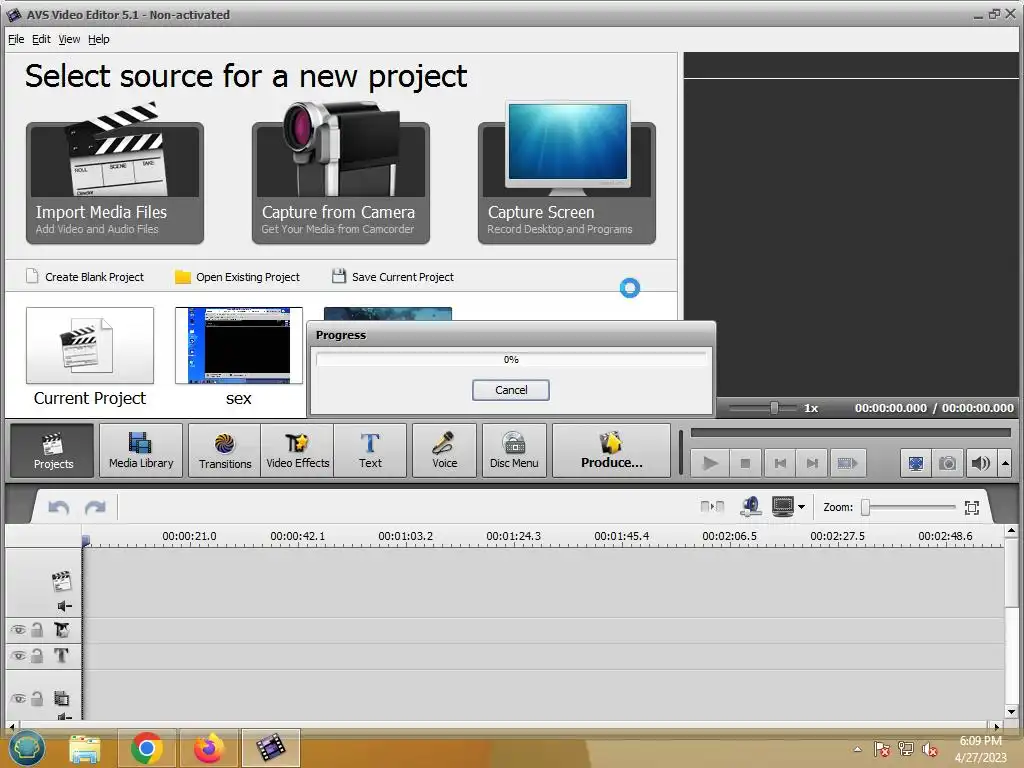Click the preview Play button
This screenshot has width=1024, height=768.
click(x=710, y=464)
